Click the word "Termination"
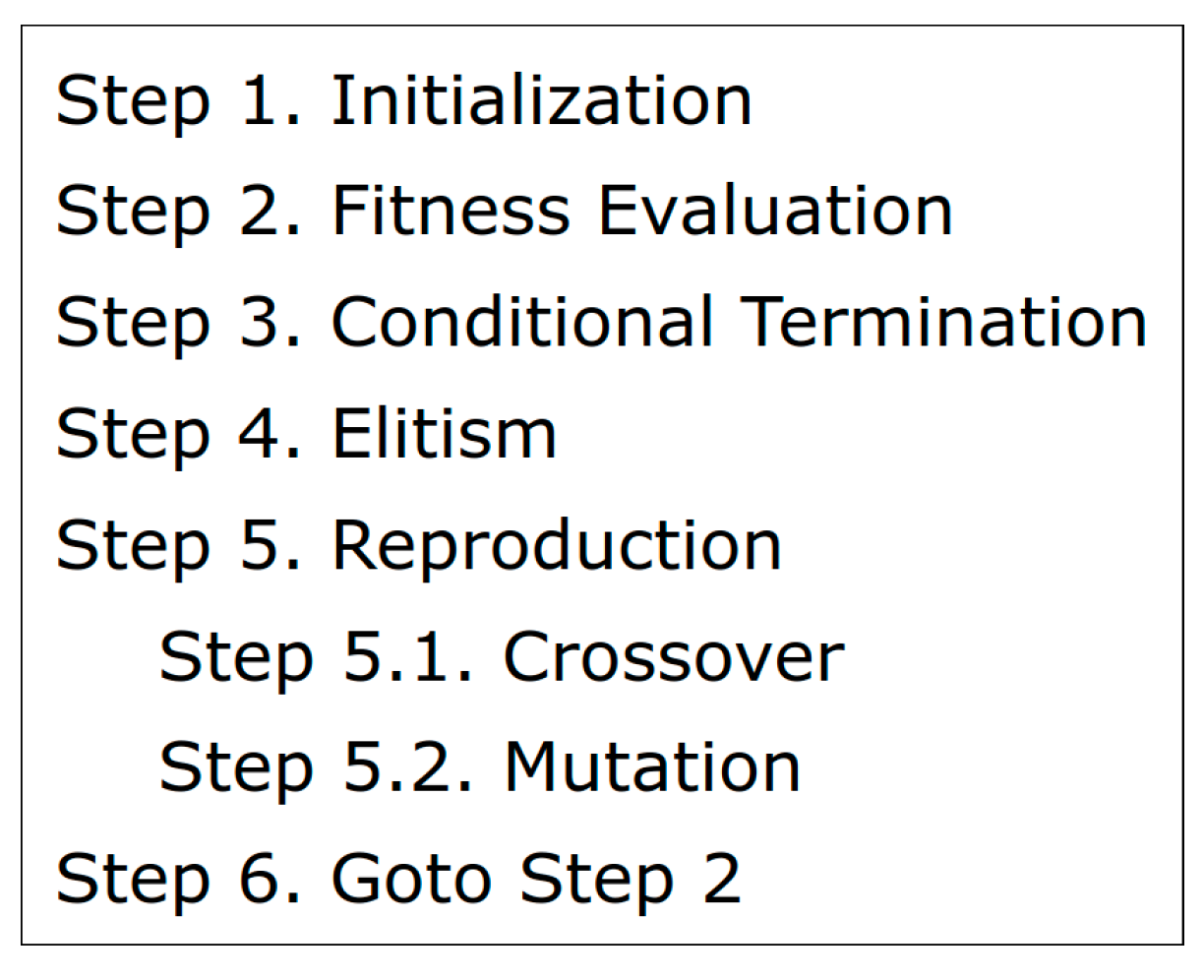 (x=943, y=322)
